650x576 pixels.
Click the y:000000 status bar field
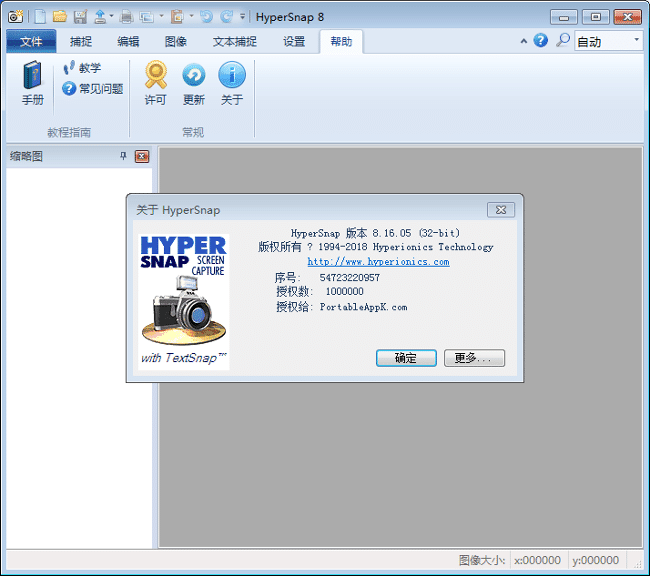595,560
